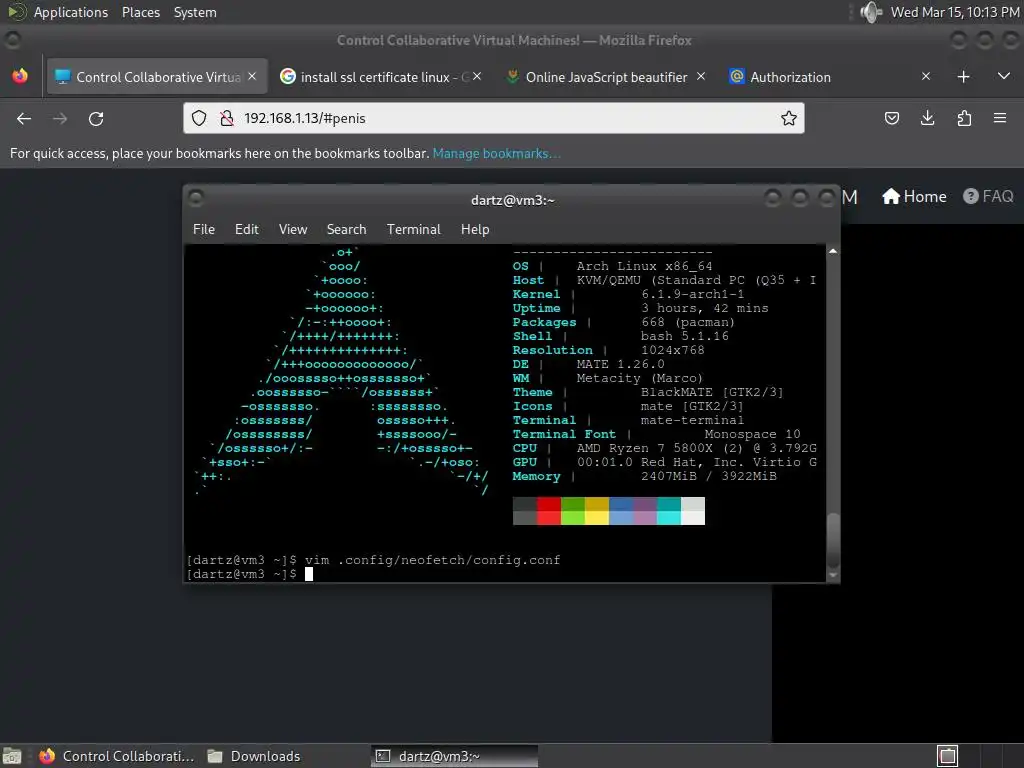Screen dimensions: 1024x768
Task: Open the Firefox hamburger menu
Action: (x=1000, y=118)
